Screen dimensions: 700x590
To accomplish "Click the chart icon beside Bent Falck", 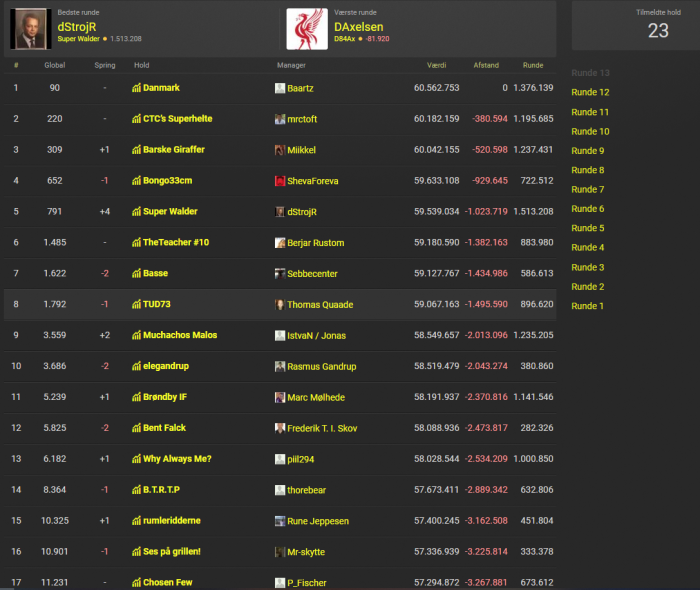I will 136,428.
